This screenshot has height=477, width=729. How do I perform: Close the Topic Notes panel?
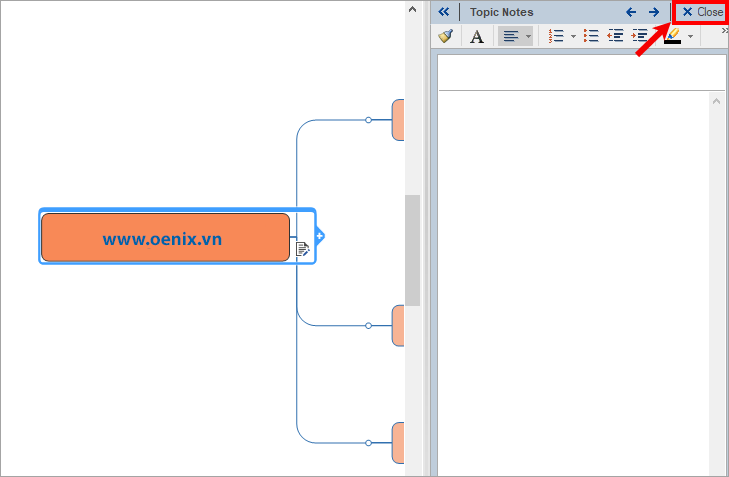(x=702, y=12)
